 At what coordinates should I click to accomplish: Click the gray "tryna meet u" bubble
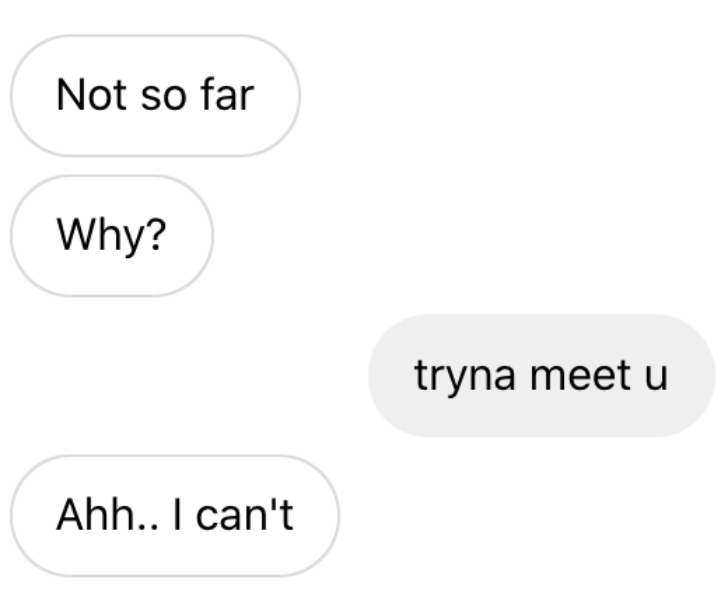(541, 376)
